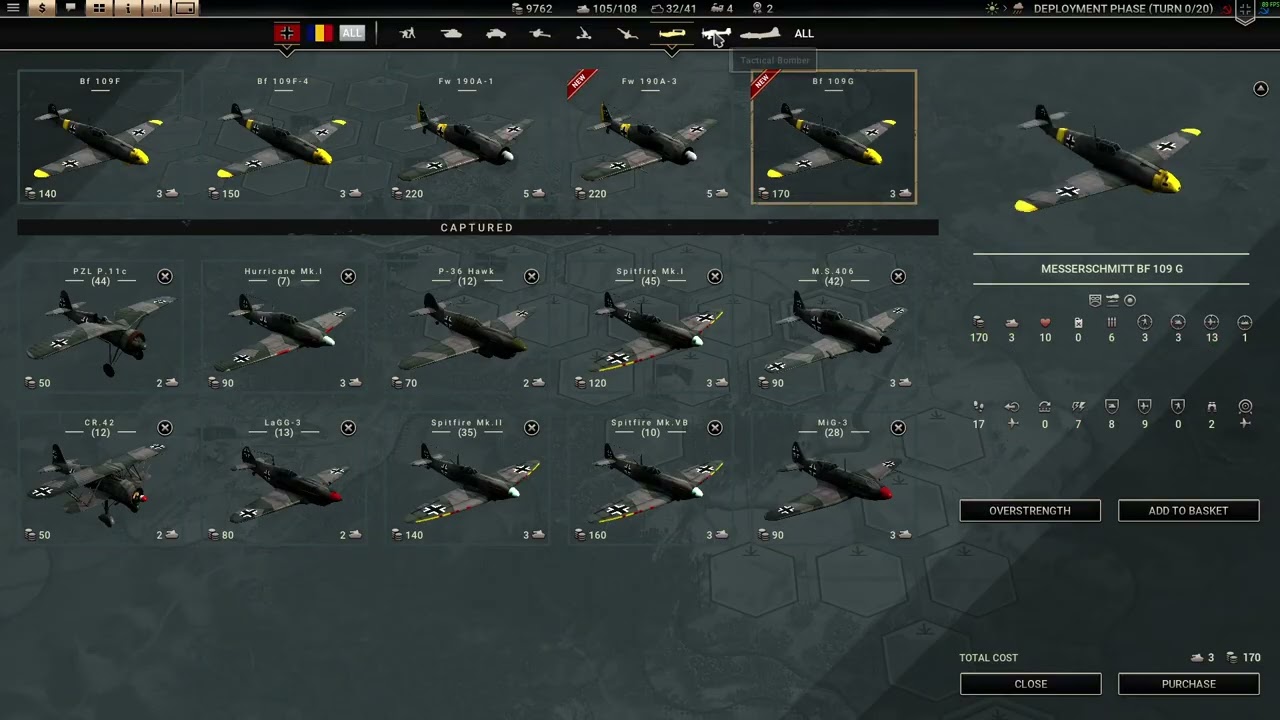Click the target range stat icon
This screenshot has width=1280, height=720.
pos(1245,407)
